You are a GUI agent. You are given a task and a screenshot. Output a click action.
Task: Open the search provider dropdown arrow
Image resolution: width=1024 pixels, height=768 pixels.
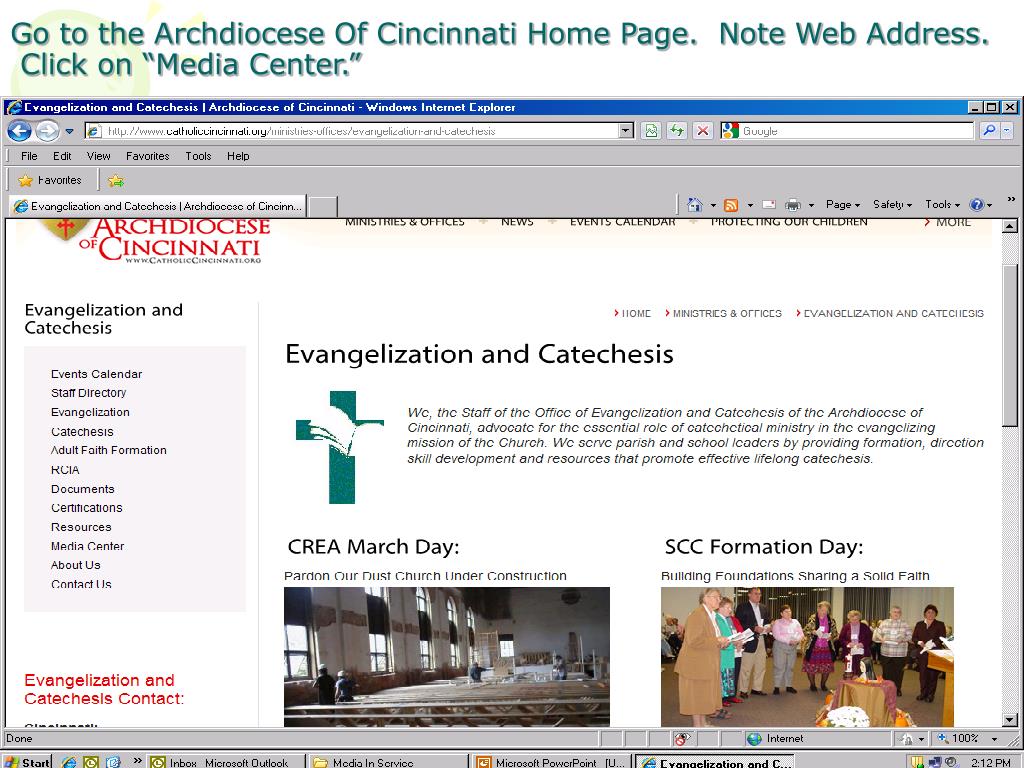1007,131
